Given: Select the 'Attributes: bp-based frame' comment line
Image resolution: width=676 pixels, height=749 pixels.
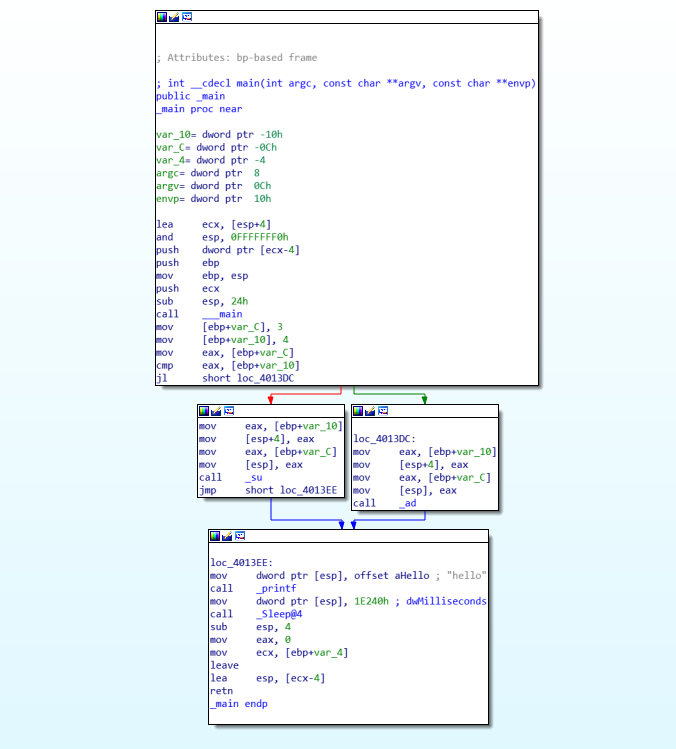Looking at the screenshot, I should pos(237,58).
